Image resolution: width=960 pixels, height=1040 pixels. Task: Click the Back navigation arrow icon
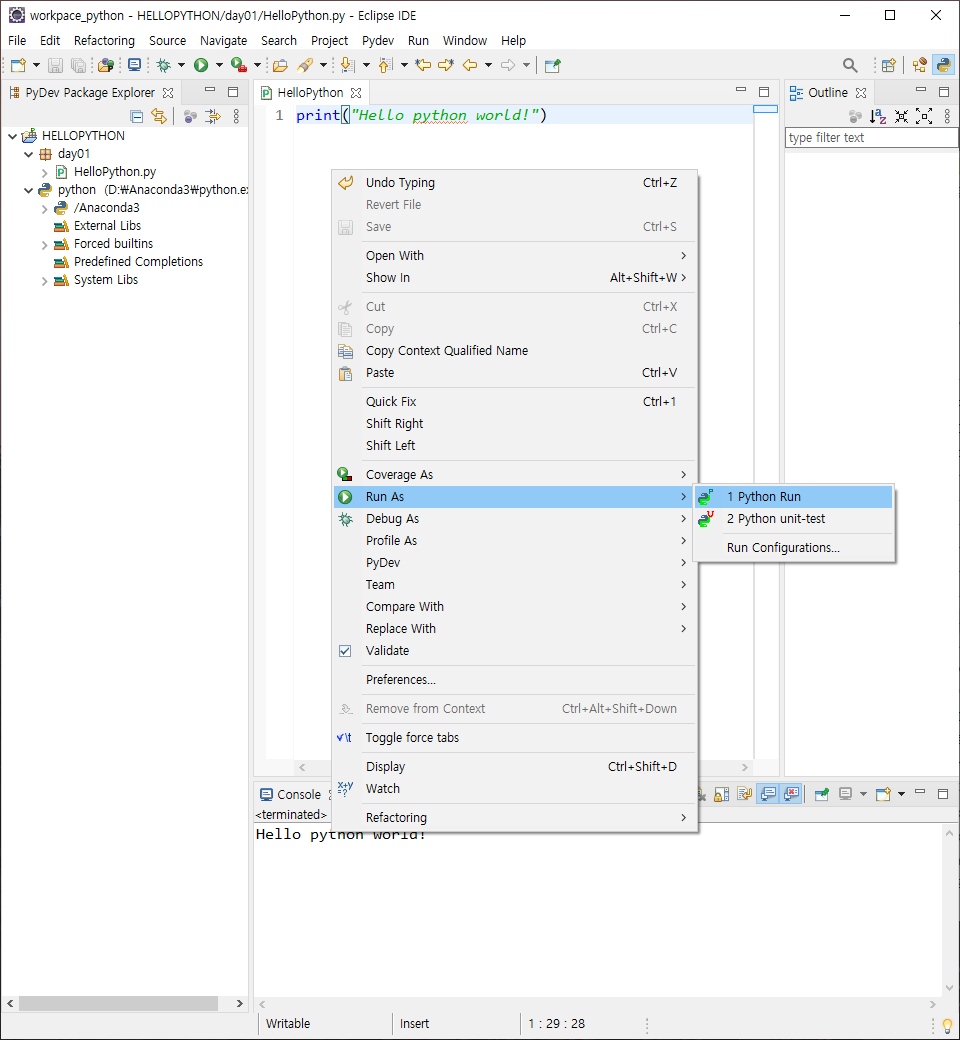pyautogui.click(x=470, y=65)
